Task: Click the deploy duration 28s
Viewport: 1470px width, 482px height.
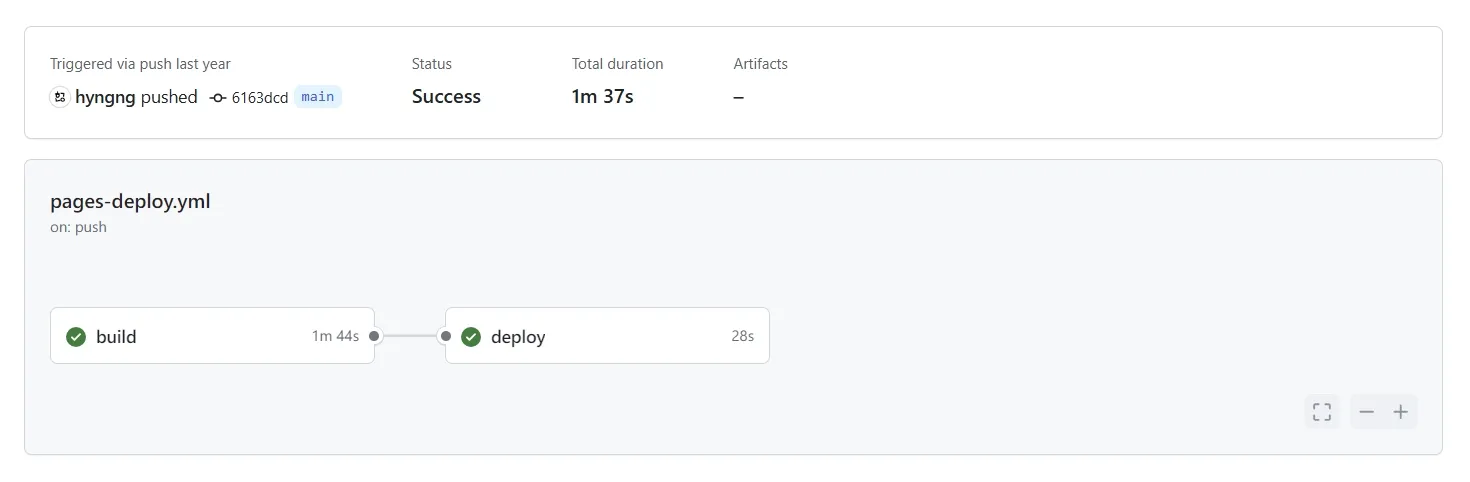Action: [742, 336]
